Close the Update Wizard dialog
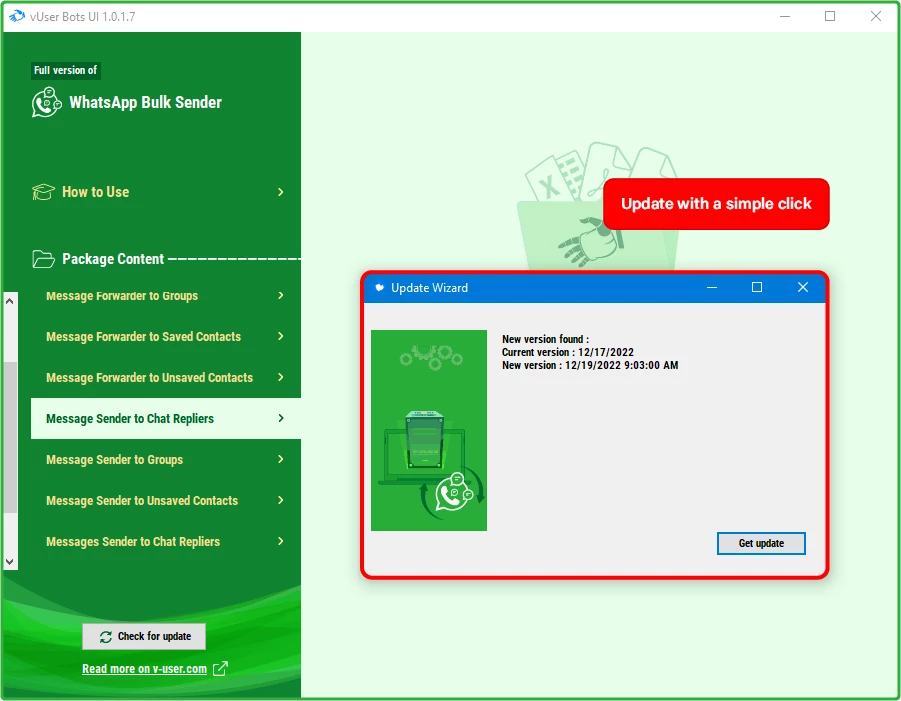Viewport: 901px width, 701px height. (803, 287)
